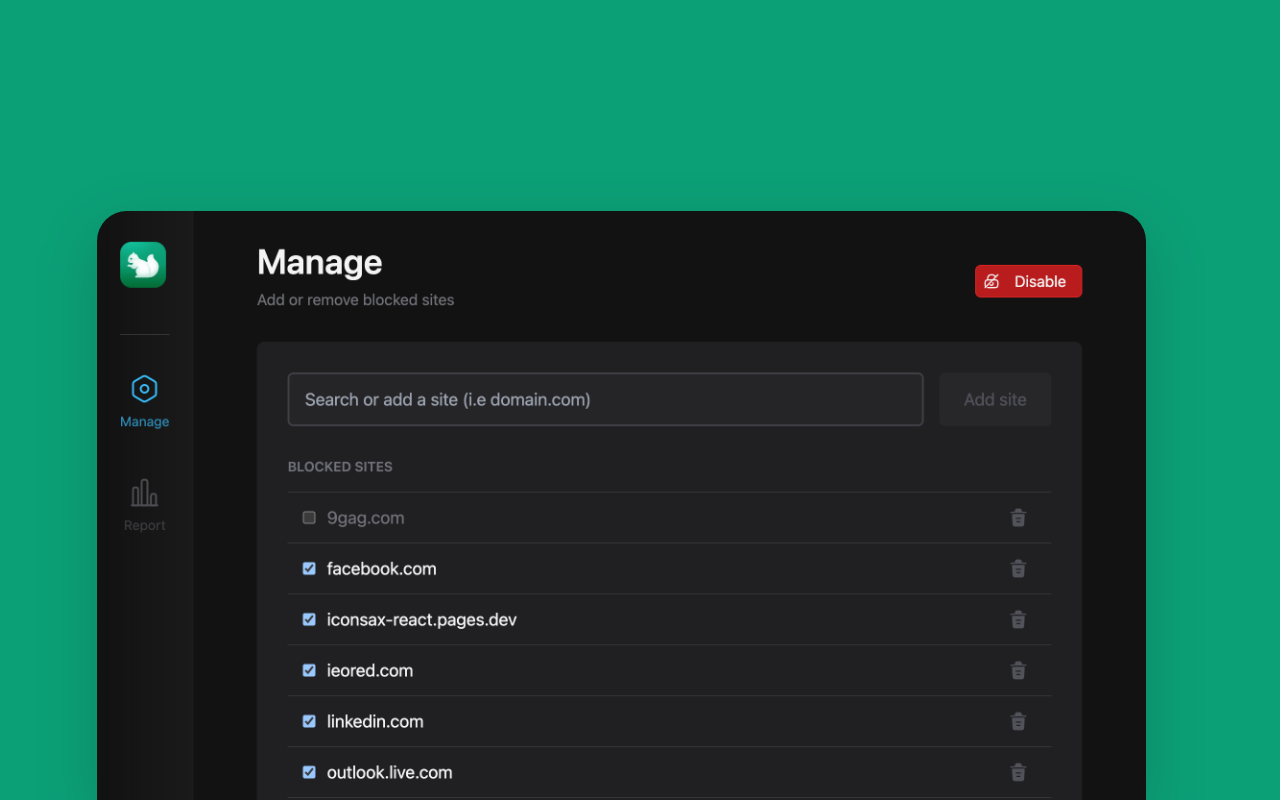Remove ieored.com with trash icon
Image resolution: width=1280 pixels, height=800 pixels.
(1018, 671)
